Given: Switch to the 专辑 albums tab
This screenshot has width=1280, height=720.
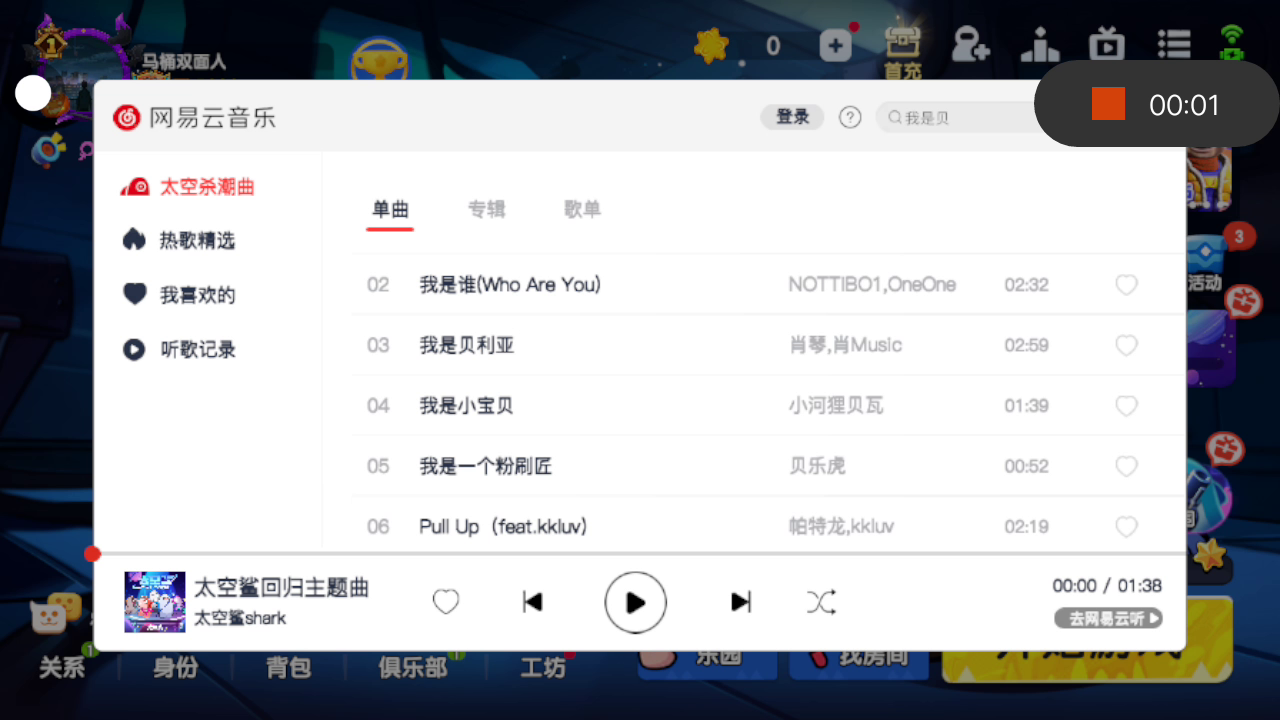Looking at the screenshot, I should [487, 209].
